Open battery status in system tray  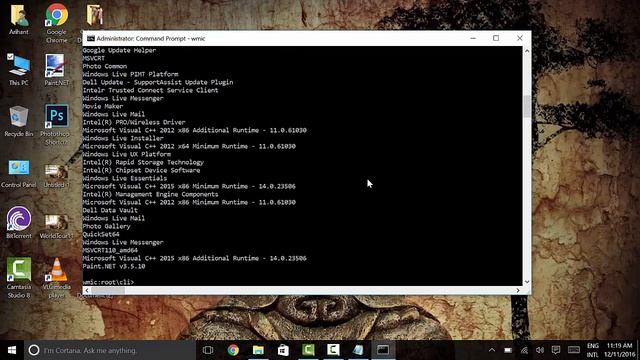click(x=508, y=350)
